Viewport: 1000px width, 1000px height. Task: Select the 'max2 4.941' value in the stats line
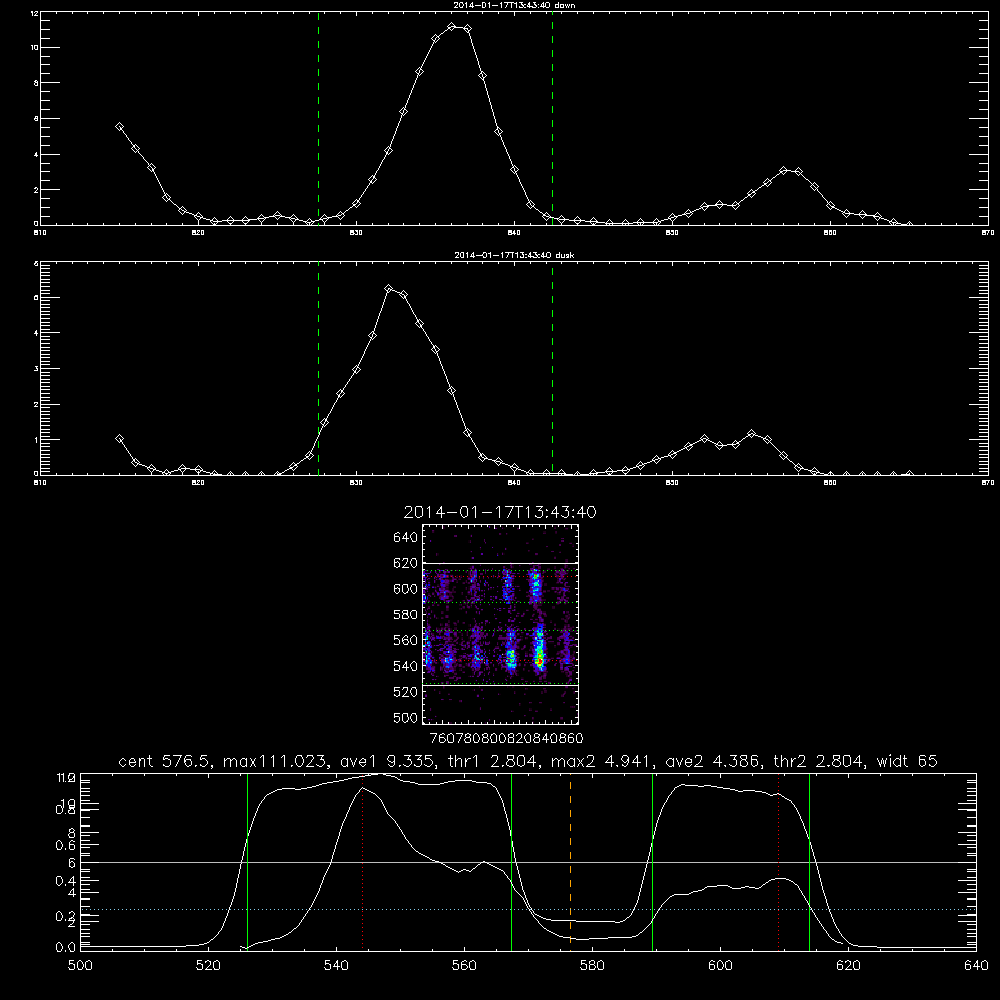[599, 761]
